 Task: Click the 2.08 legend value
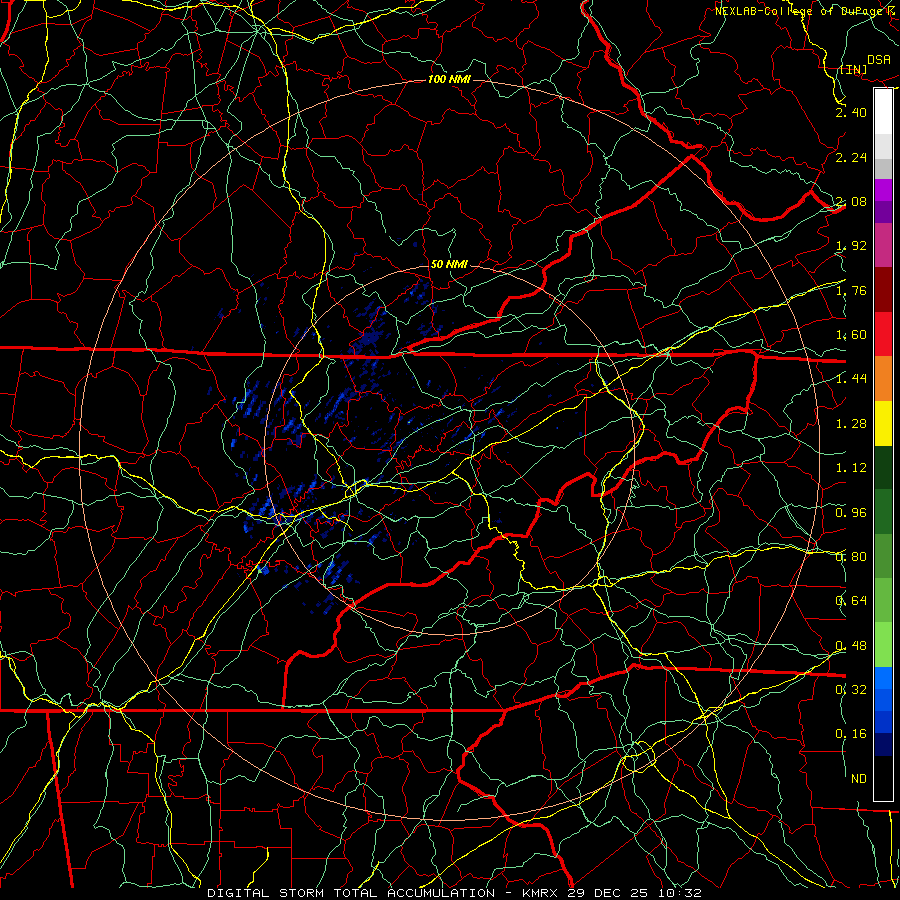[x=851, y=201]
